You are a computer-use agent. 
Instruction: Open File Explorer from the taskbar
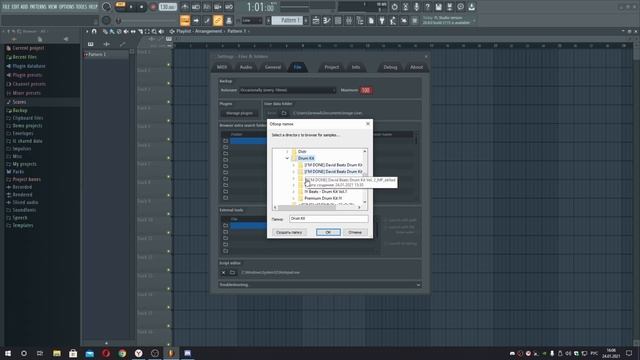(x=57, y=353)
